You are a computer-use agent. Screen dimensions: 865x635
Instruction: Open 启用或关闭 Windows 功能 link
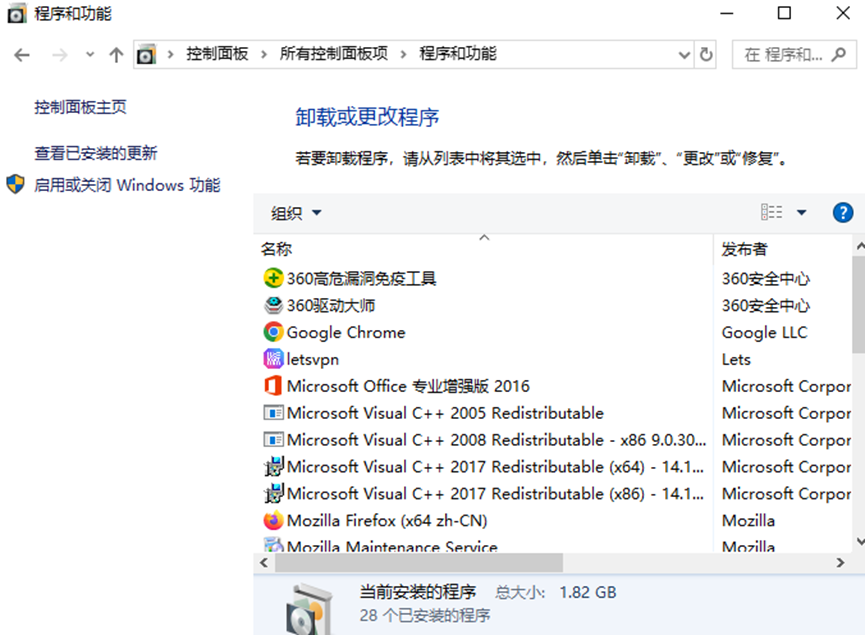127,185
